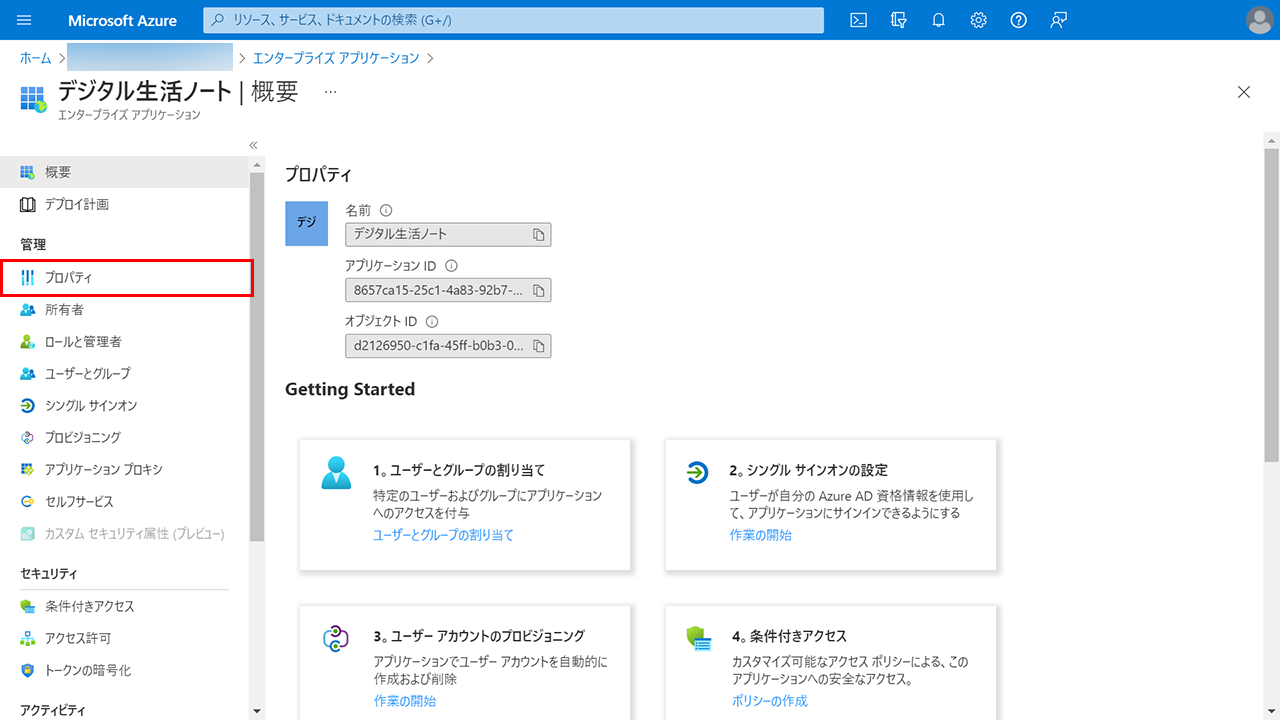Copy the アプリケーション ID value
The image size is (1280, 720).
pyautogui.click(x=538, y=290)
